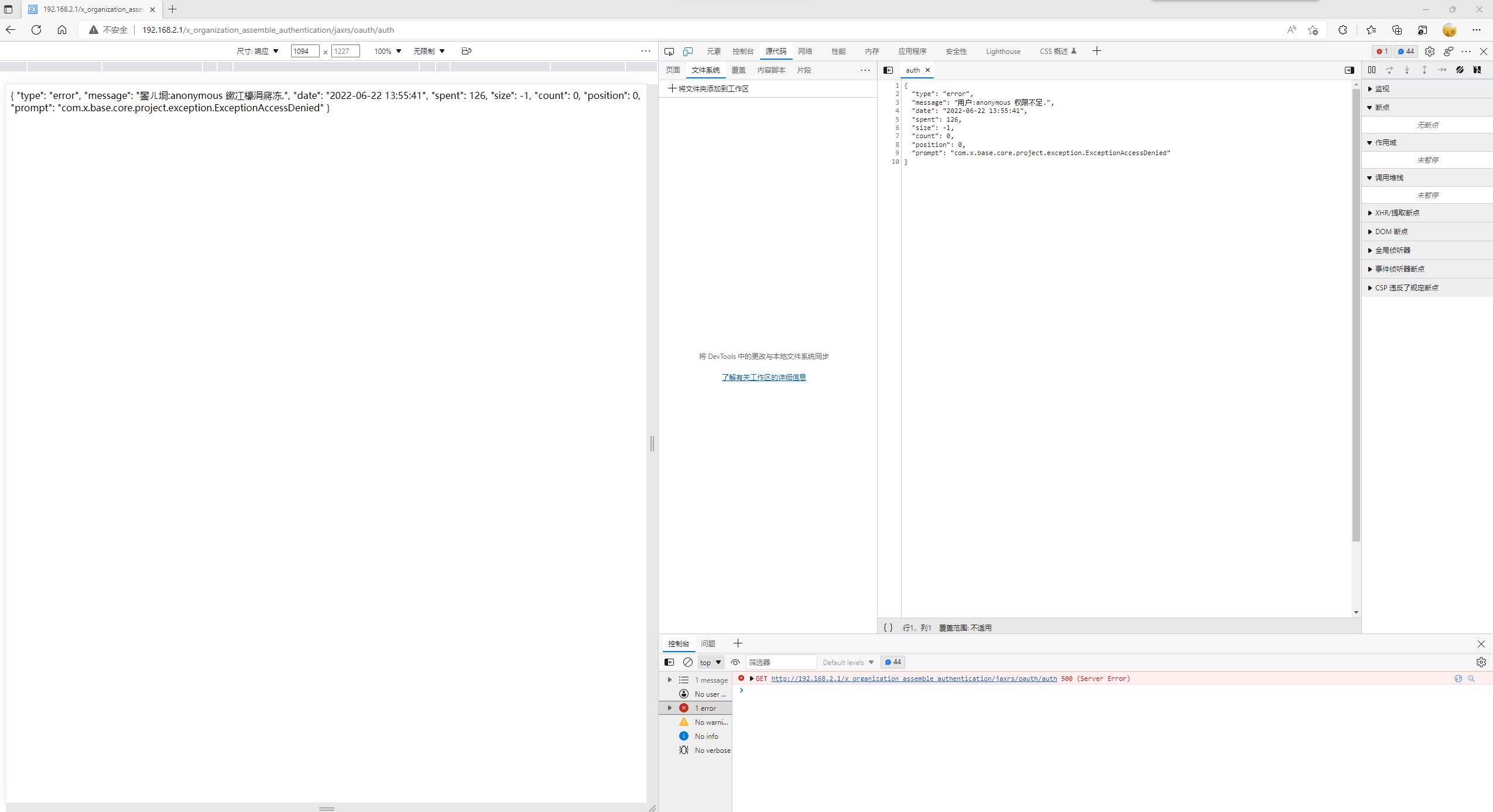Switch to the 控制台 main tab
Screen dimensions: 1493x812
(742, 52)
